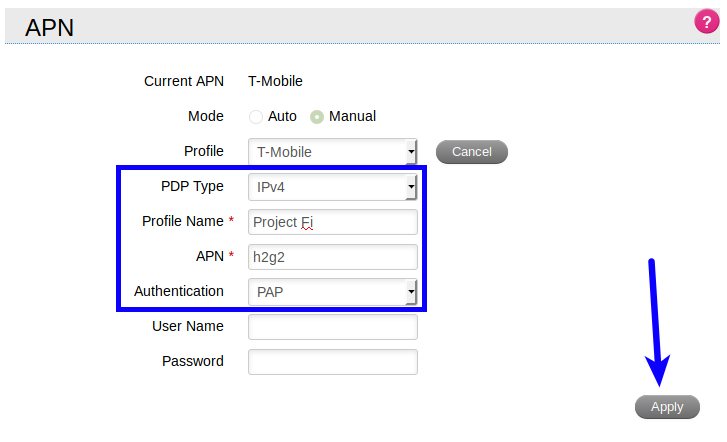Click the arrow on the Profile combo box
The height and width of the screenshot is (442, 727).
[411, 152]
